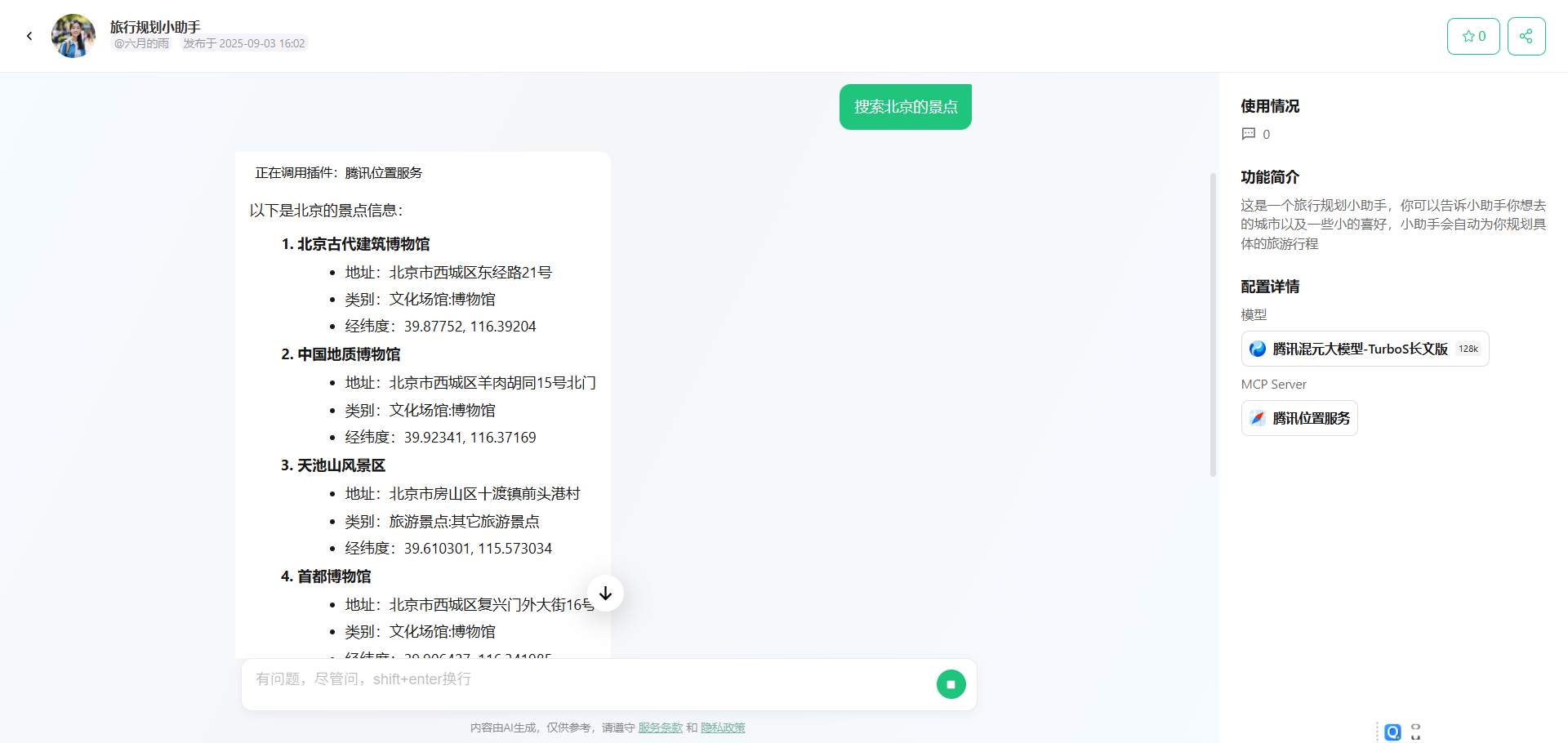Viewport: 1568px width, 743px height.
Task: Click the MCP Server label
Action: tap(1274, 385)
